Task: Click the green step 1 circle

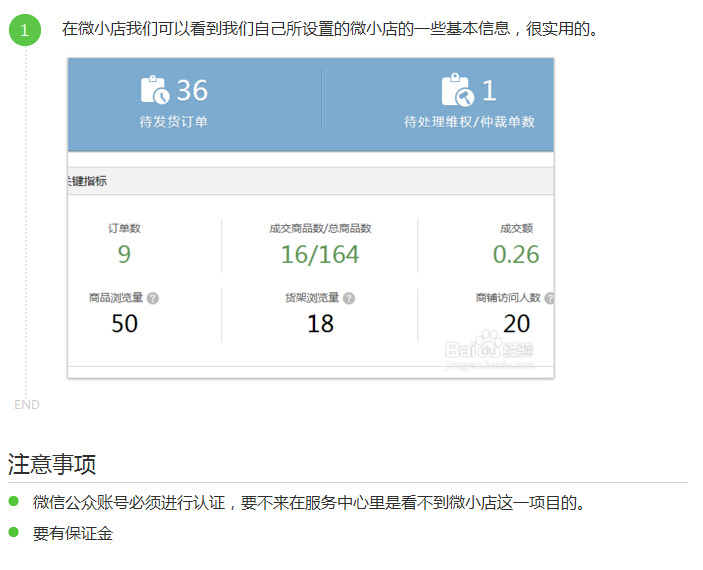Action: (25, 30)
